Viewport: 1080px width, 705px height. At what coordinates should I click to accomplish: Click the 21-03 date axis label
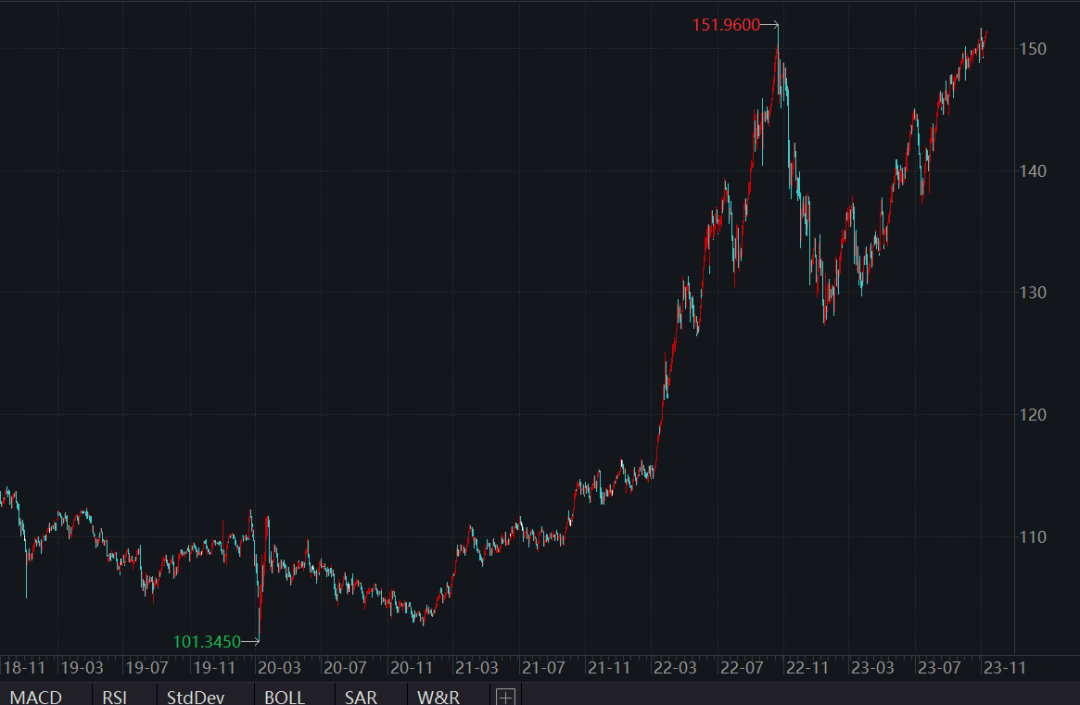(x=477, y=668)
